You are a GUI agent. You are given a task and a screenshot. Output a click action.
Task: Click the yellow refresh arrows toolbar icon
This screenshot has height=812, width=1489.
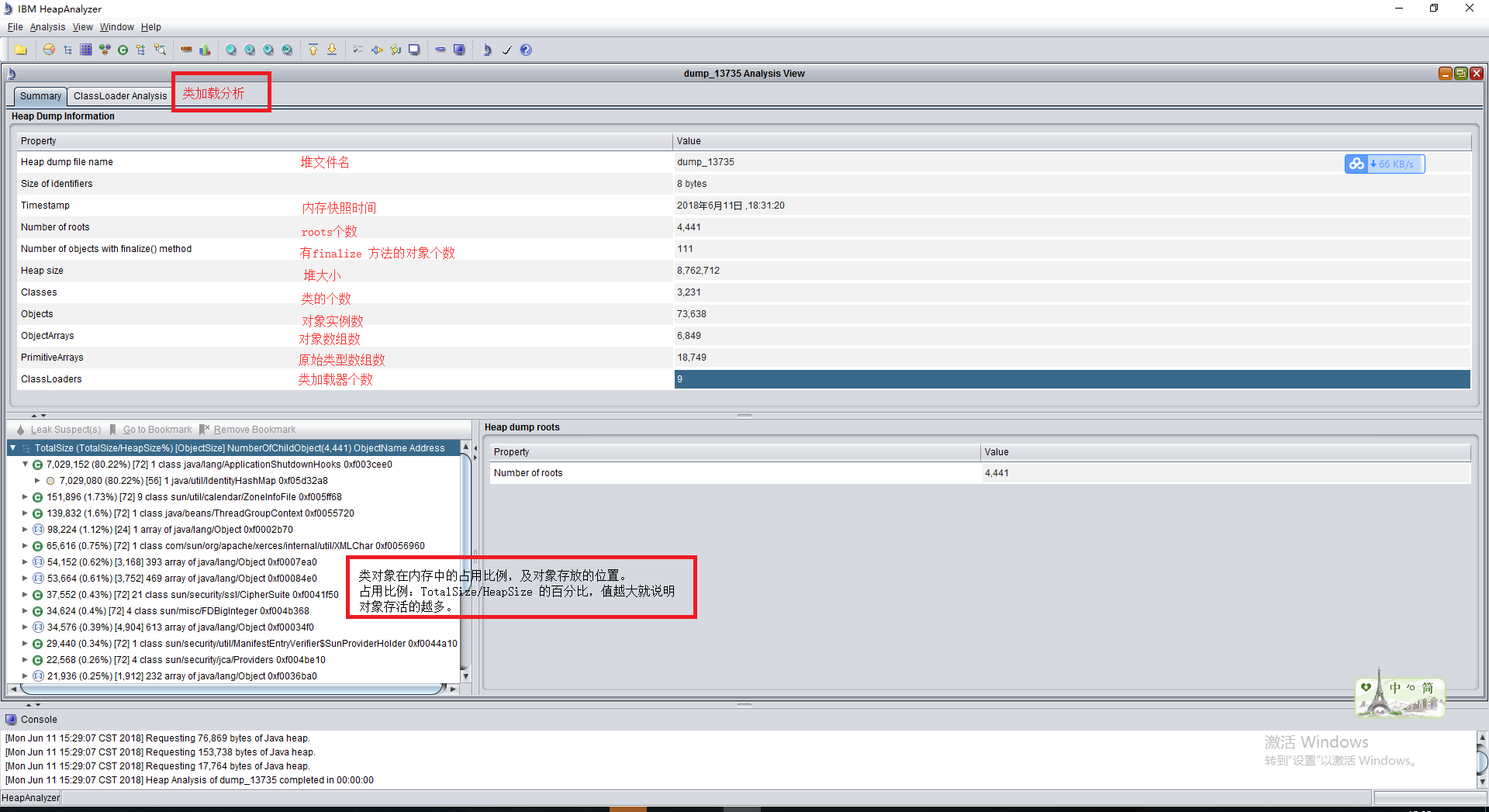(396, 50)
